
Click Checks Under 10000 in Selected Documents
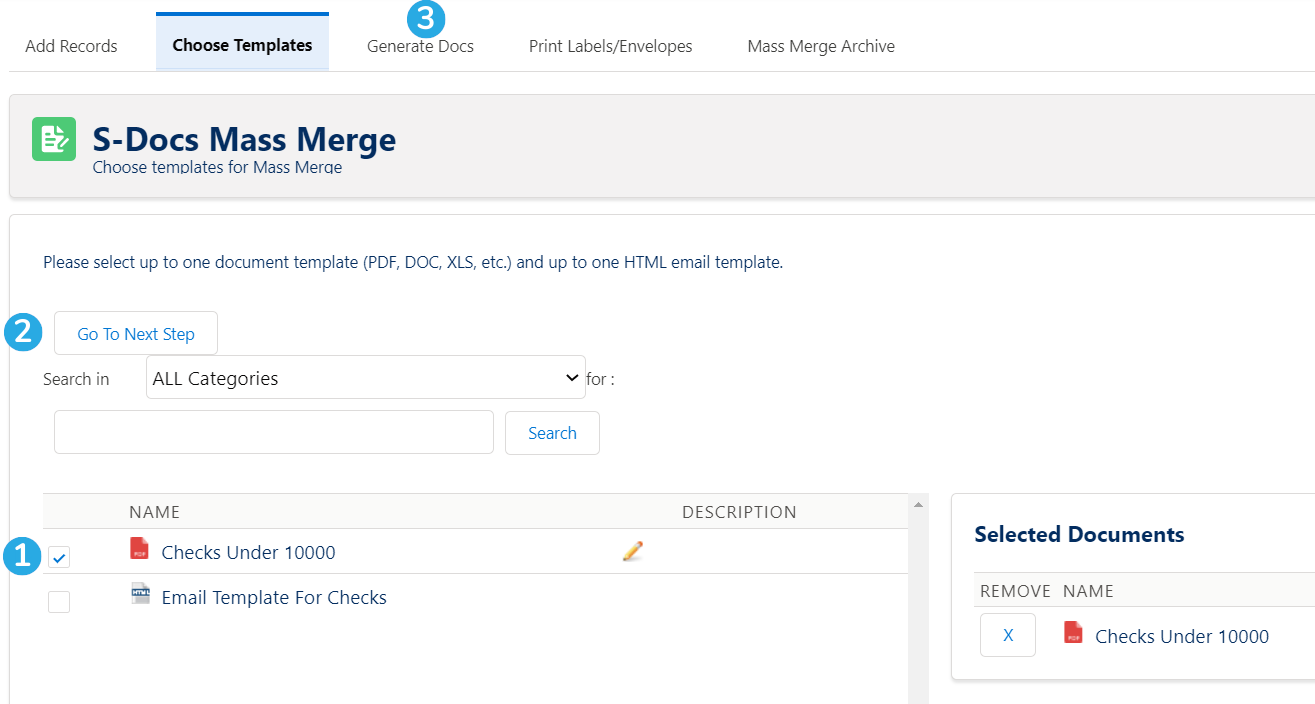tap(1182, 636)
